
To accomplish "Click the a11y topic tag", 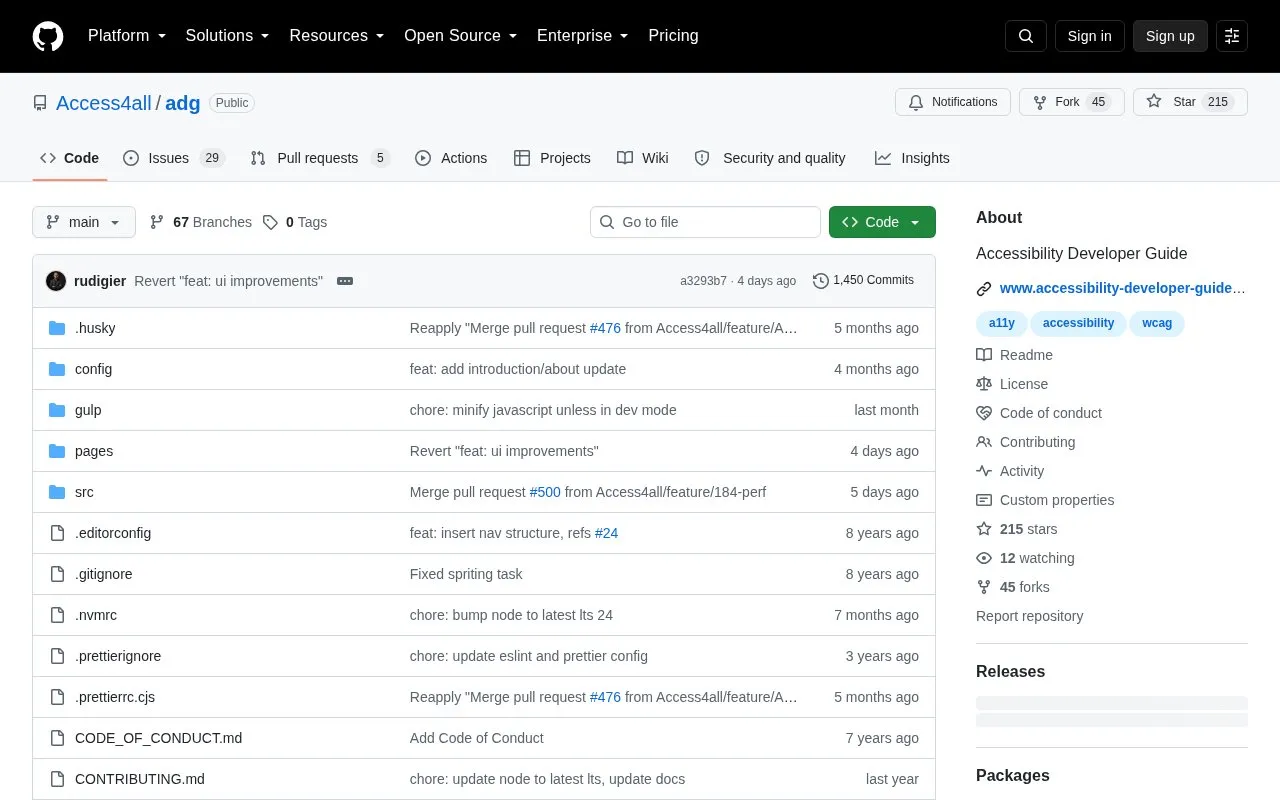I will pos(1001,323).
